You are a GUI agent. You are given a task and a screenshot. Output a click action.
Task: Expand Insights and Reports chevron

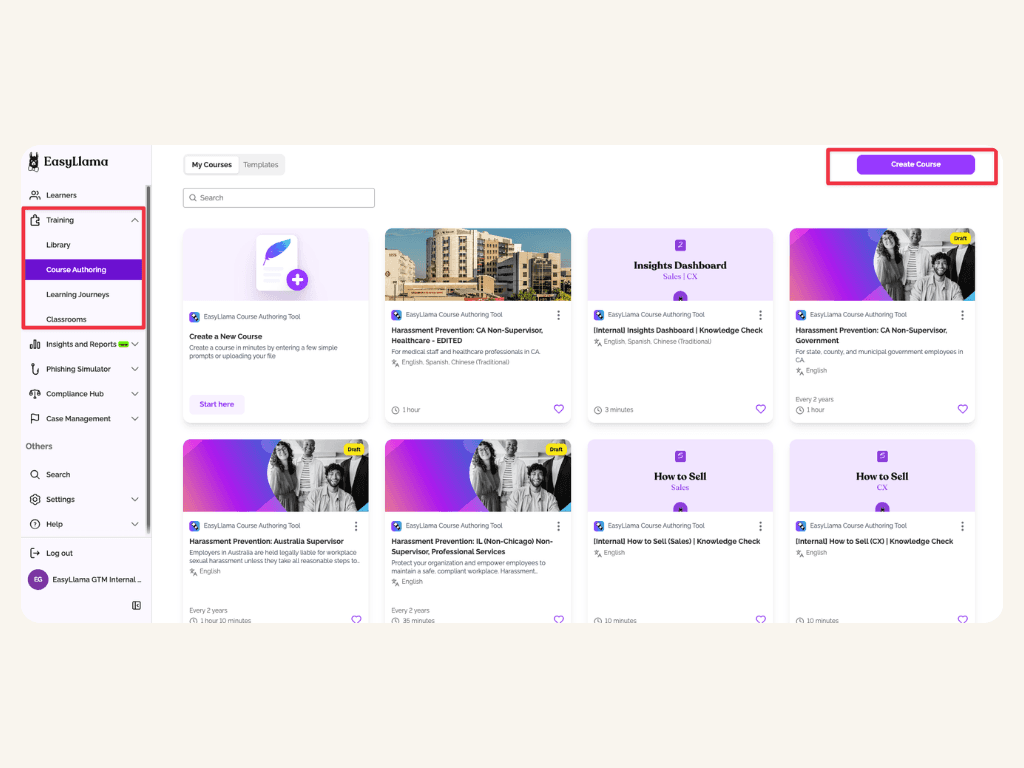[135, 344]
